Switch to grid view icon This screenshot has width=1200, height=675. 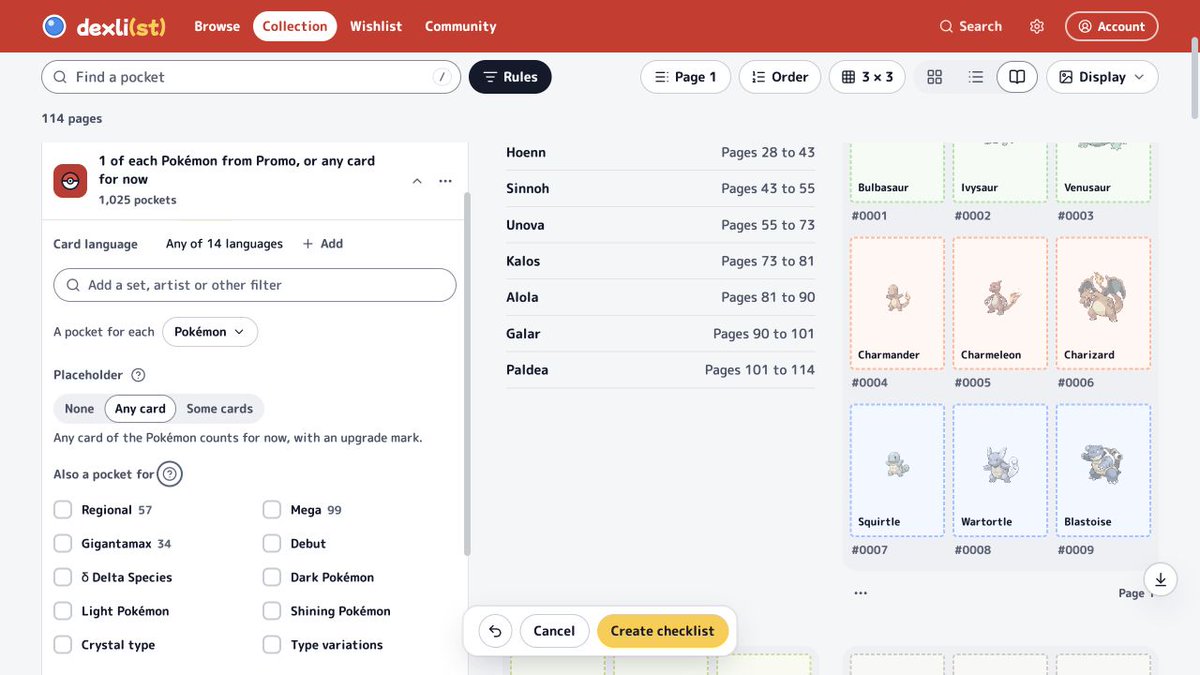pyautogui.click(x=935, y=77)
